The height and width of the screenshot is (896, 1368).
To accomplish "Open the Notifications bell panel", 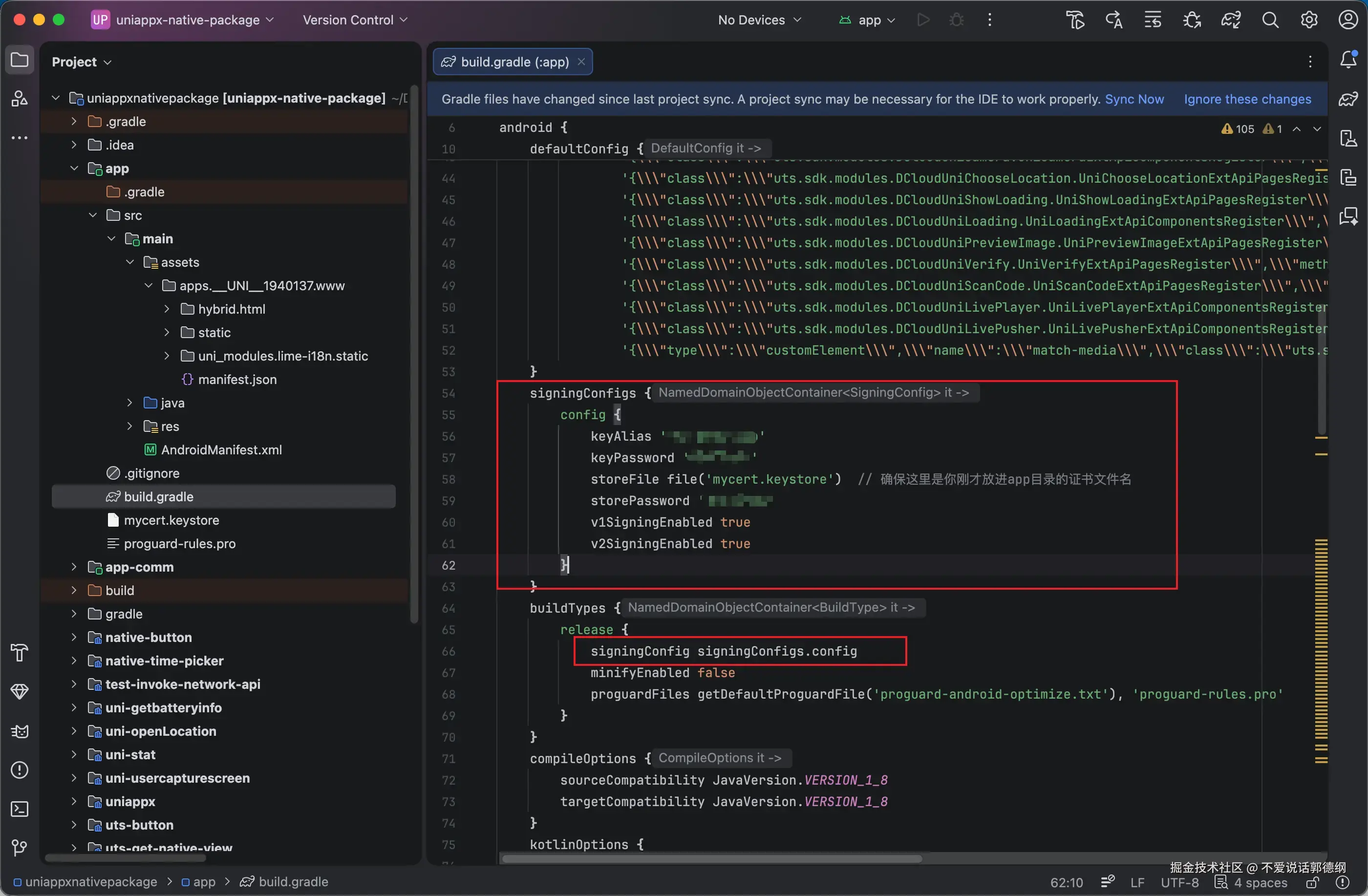I will coord(1348,59).
